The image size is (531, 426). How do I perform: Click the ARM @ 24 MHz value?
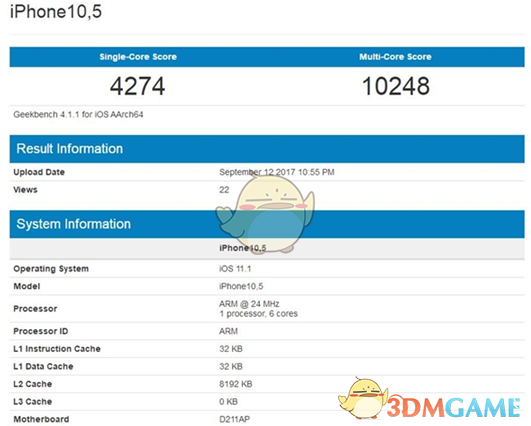[249, 304]
